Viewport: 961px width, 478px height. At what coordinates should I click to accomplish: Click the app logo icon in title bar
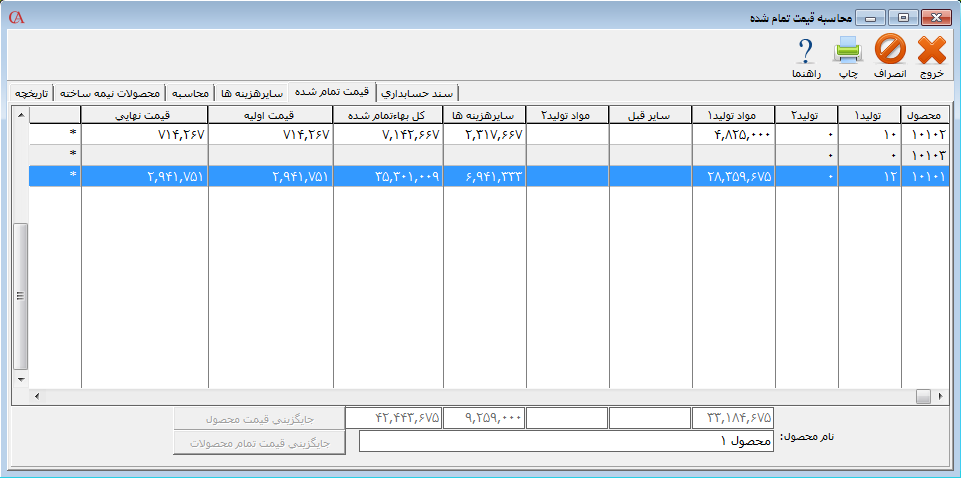[x=15, y=18]
